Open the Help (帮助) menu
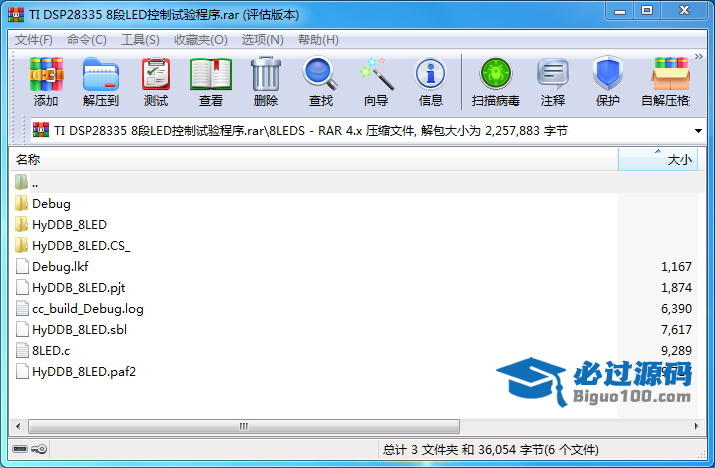Screen dimensions: 715x468 (x=318, y=40)
